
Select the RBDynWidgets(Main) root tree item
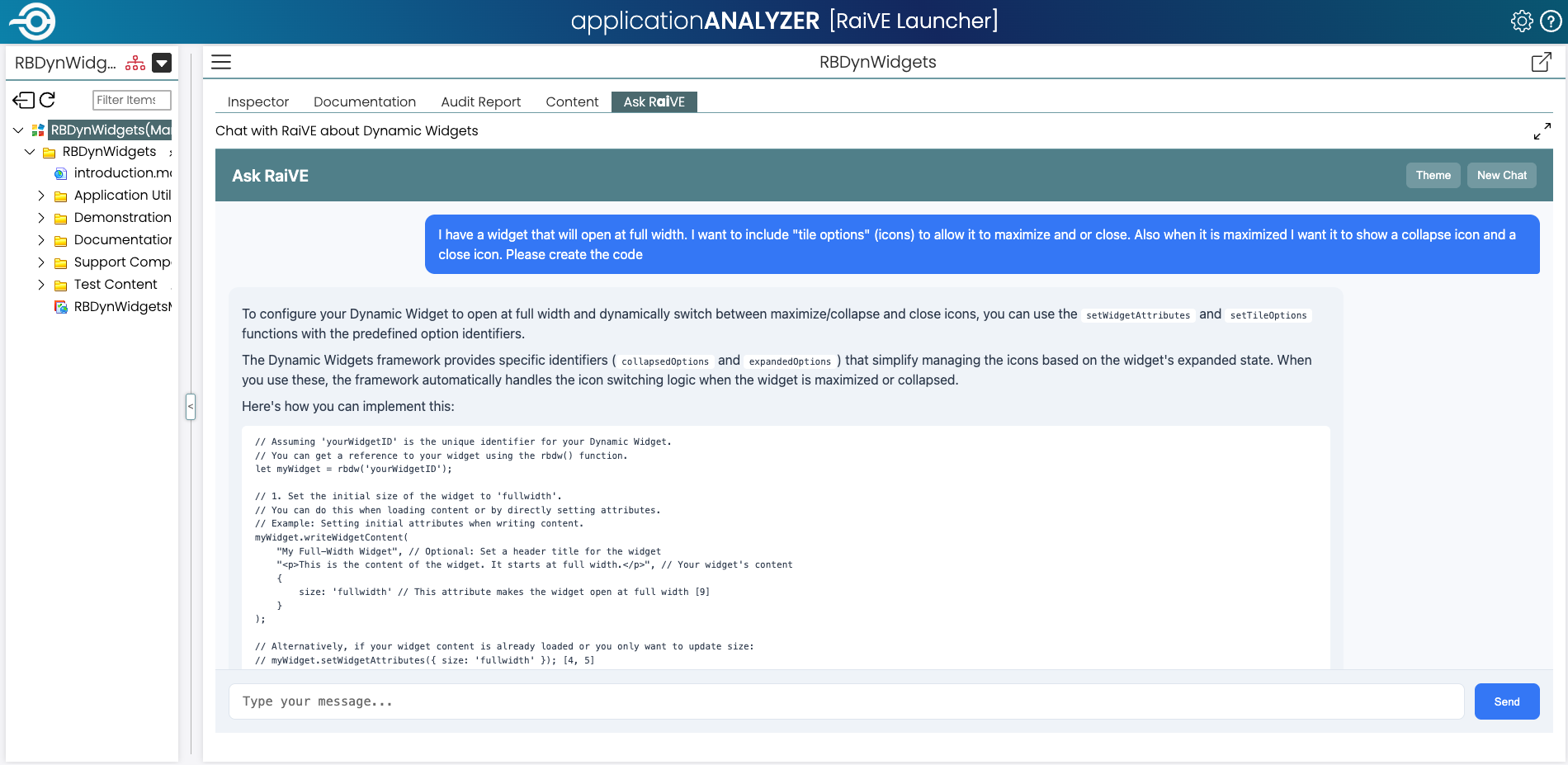click(110, 130)
